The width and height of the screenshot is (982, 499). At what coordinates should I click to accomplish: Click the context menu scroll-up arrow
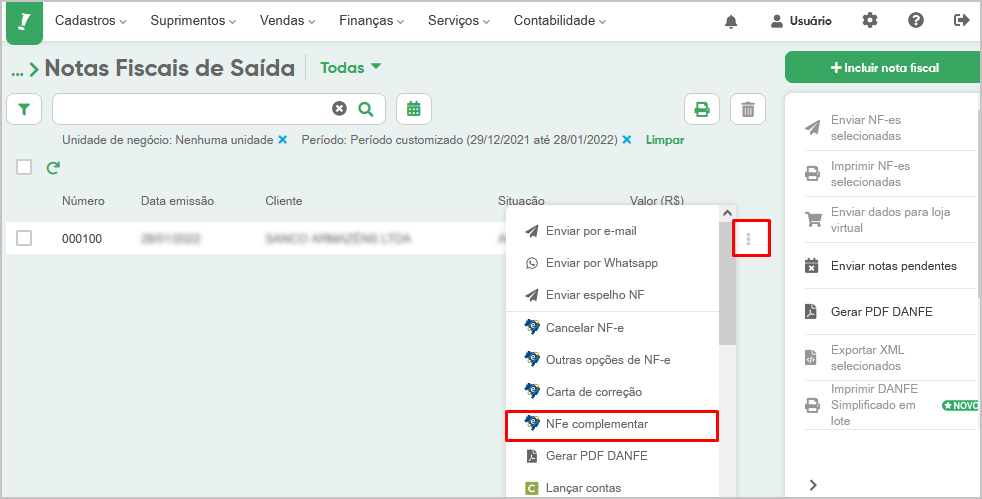(x=727, y=213)
